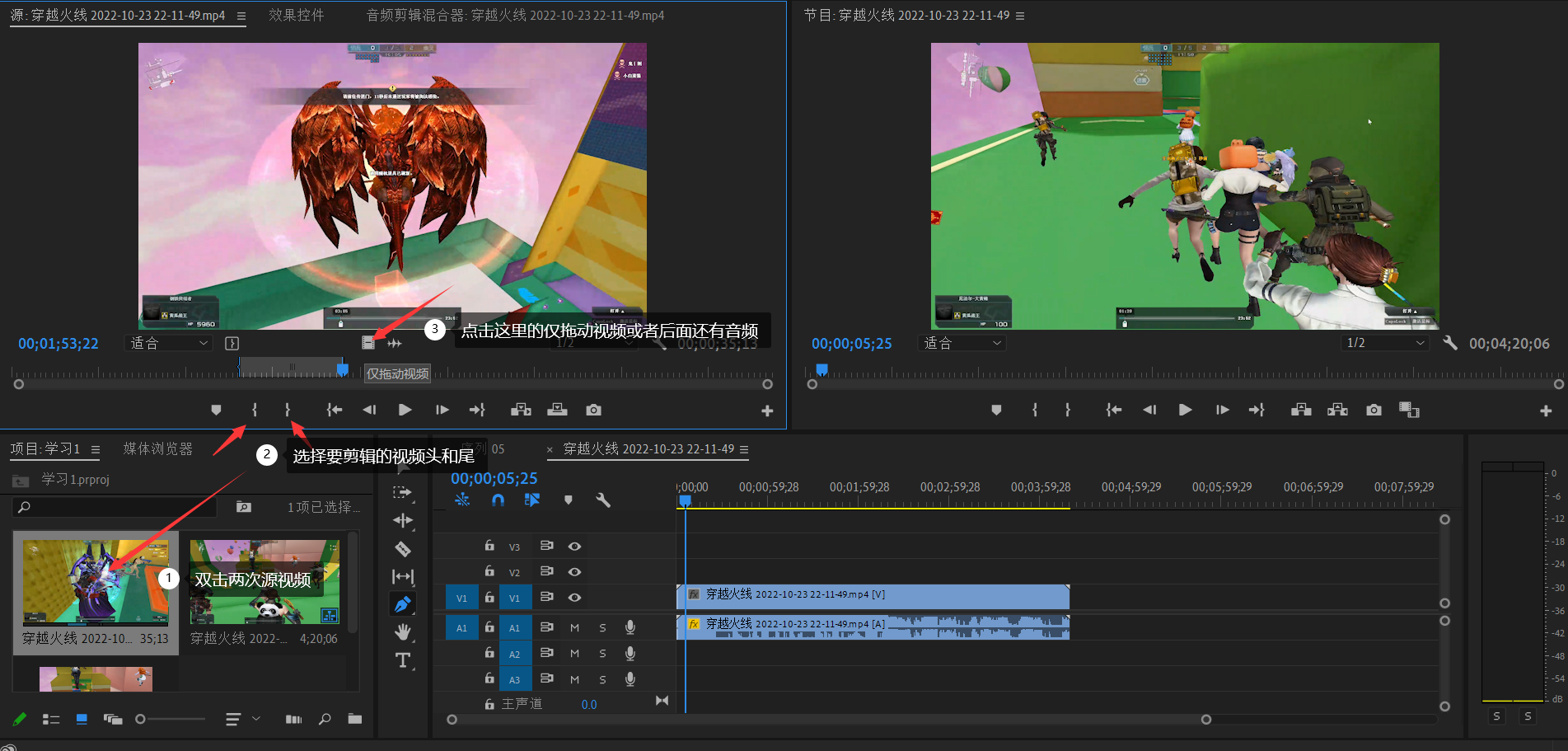Open Program monitor zoom level dropdown 适合
1568x751 pixels.
pyautogui.click(x=962, y=343)
